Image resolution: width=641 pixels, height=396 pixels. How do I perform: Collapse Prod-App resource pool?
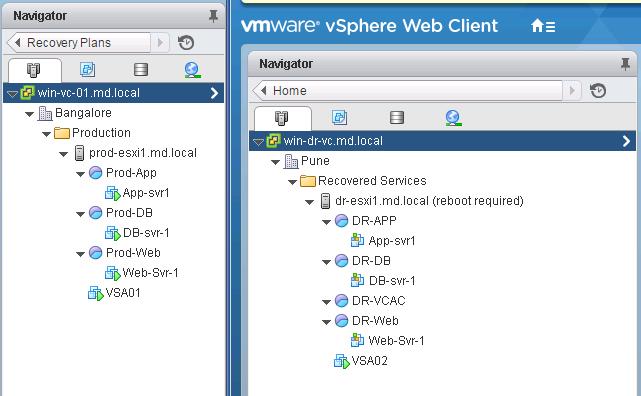tap(81, 174)
